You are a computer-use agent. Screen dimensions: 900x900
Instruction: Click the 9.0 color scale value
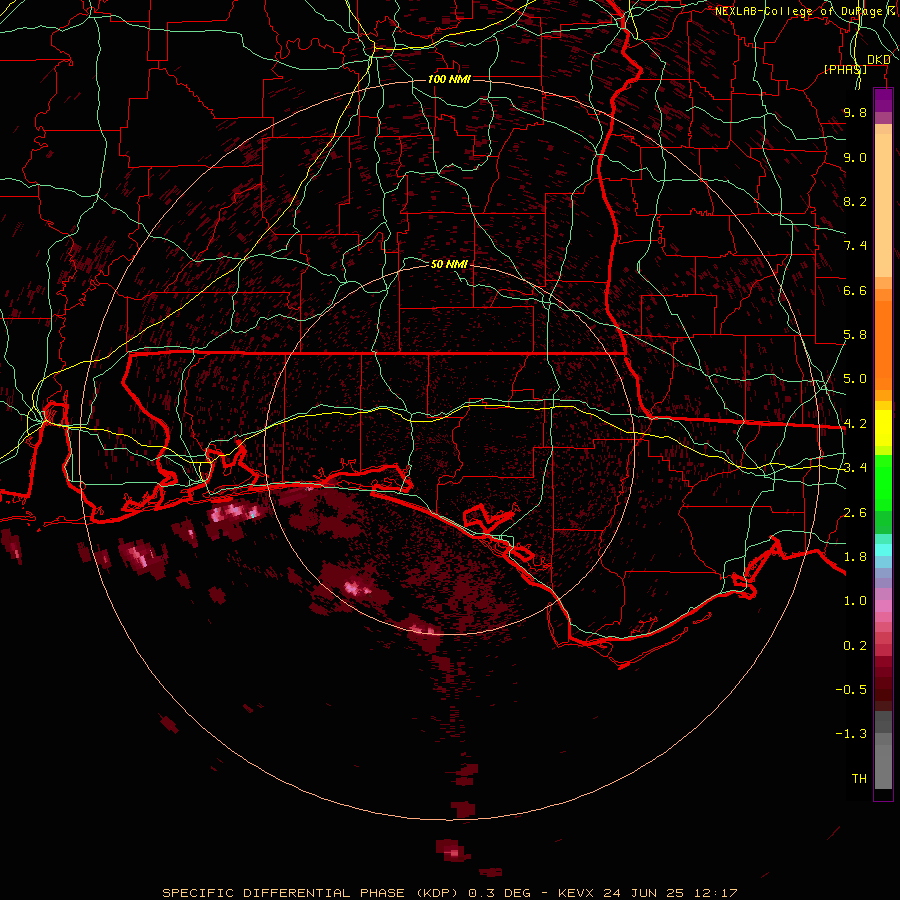pyautogui.click(x=855, y=157)
